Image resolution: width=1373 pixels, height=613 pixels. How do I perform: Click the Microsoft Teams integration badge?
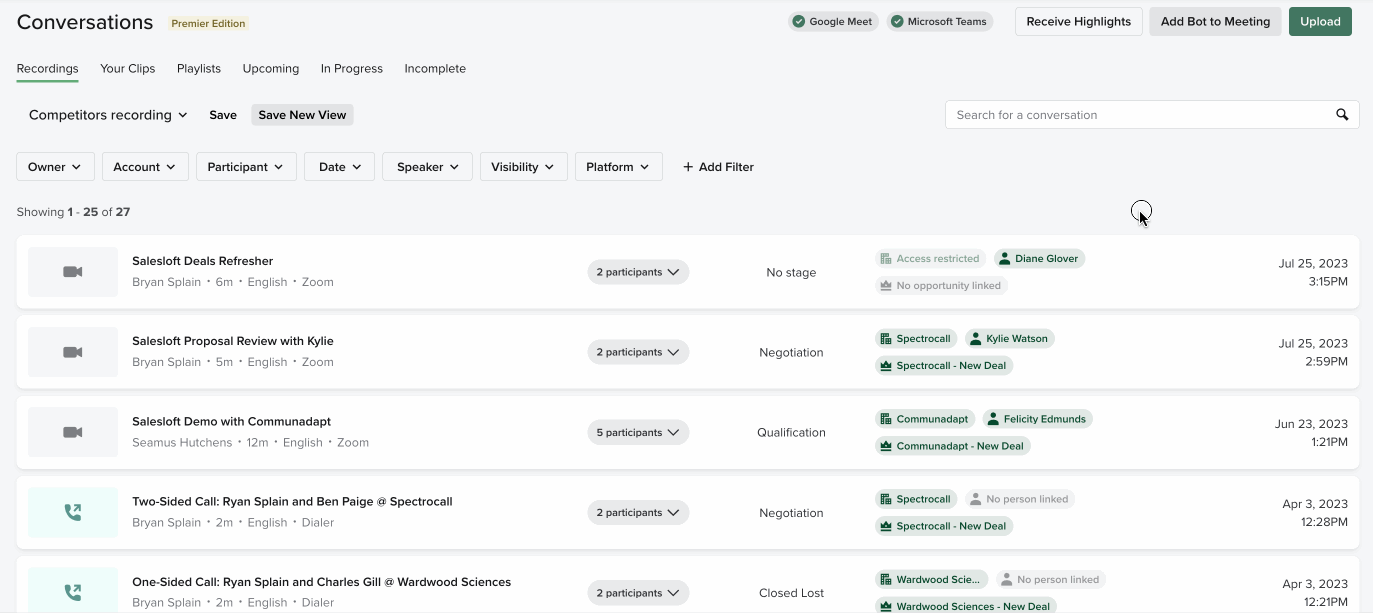click(939, 21)
